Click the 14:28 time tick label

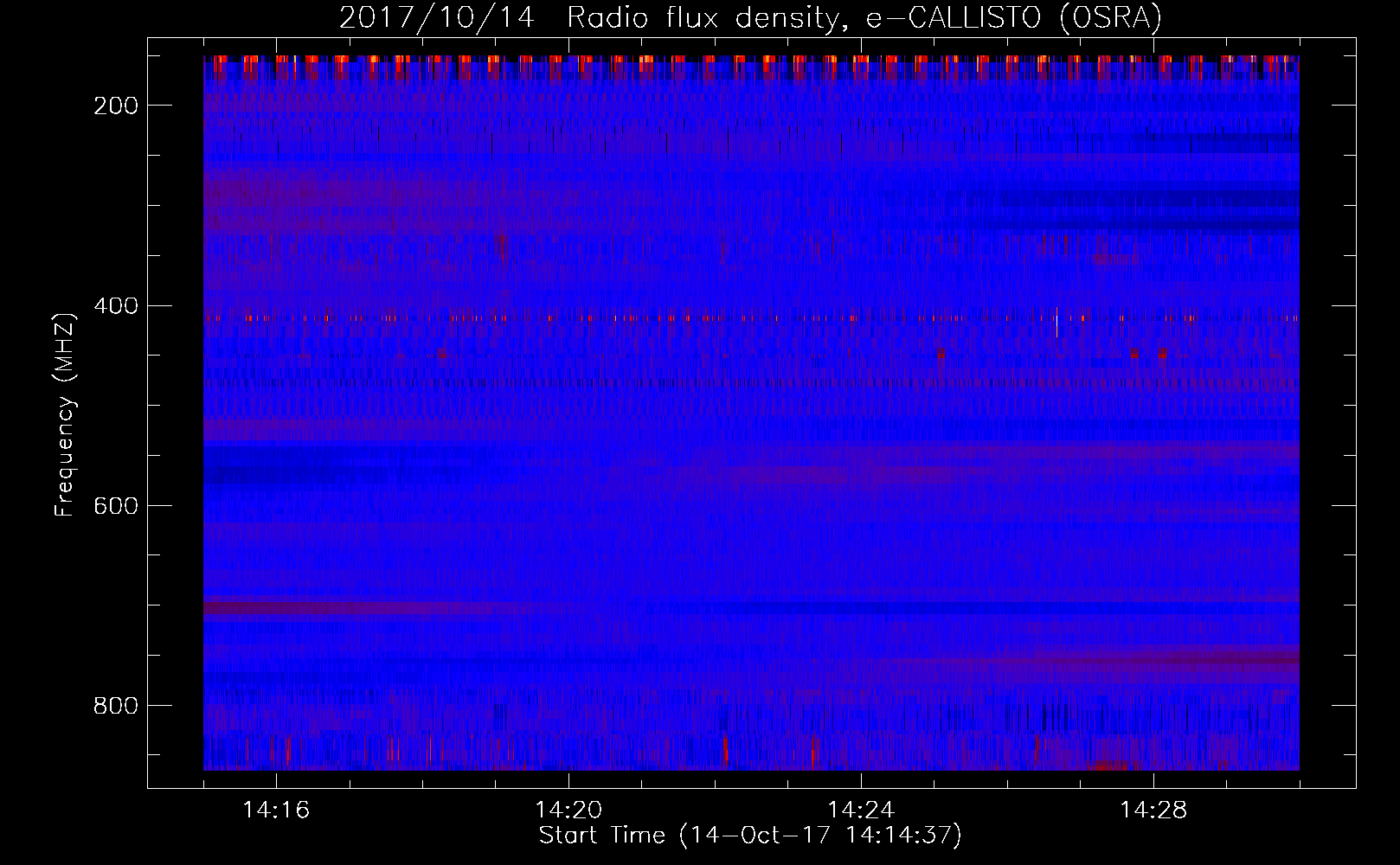[x=1153, y=811]
